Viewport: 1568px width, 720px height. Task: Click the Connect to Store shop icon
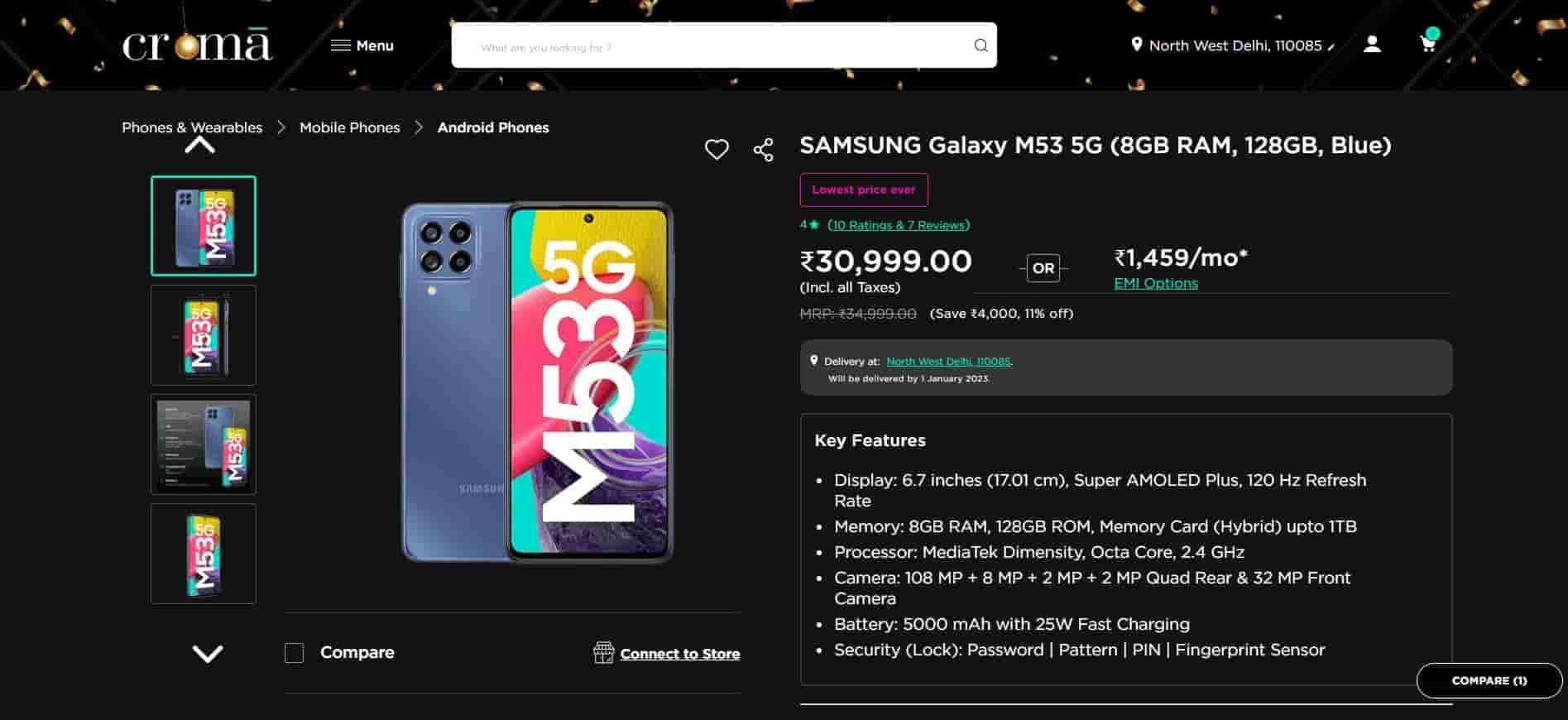click(x=603, y=653)
